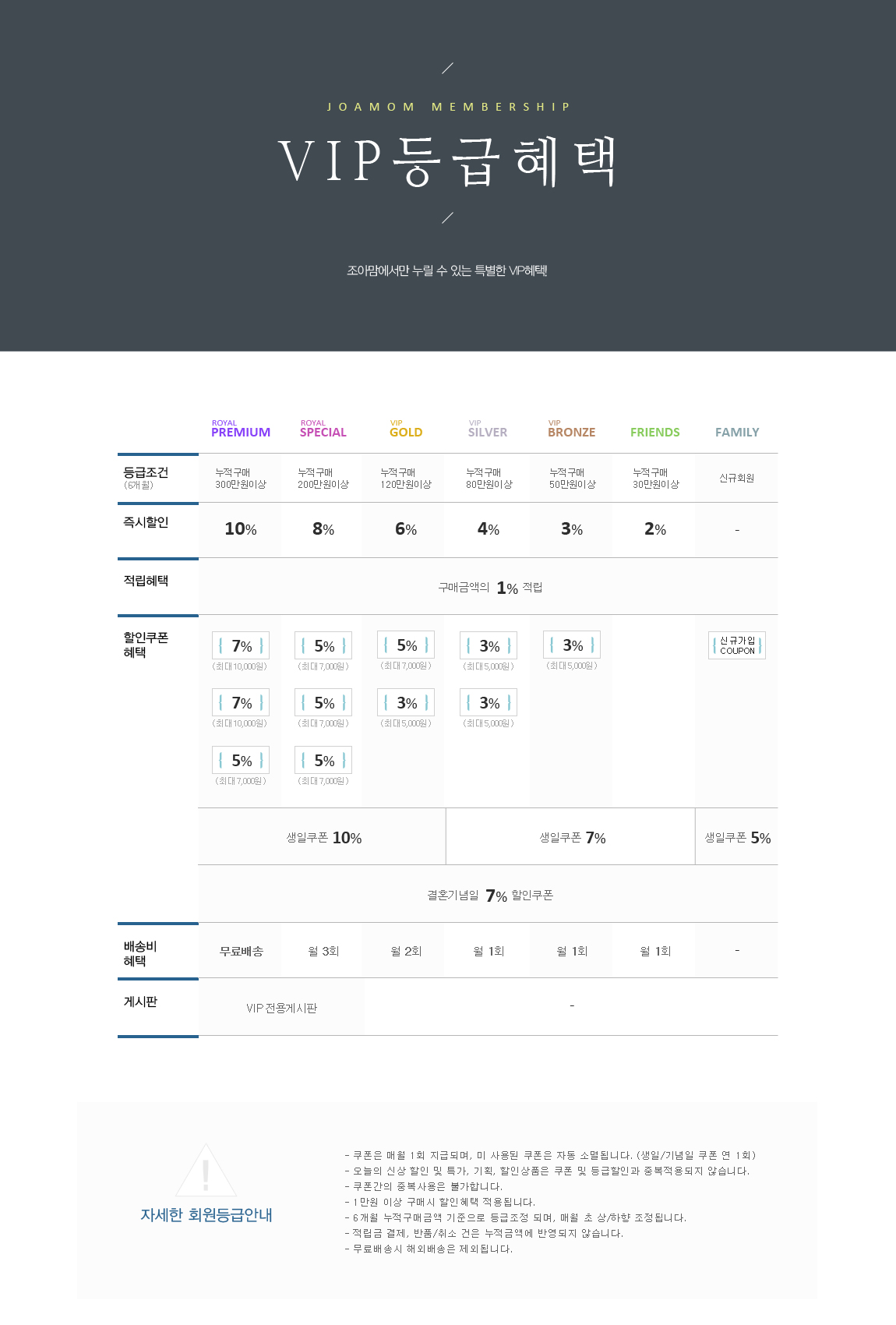Click the 8% instant discount value
This screenshot has width=896, height=1325.
[323, 529]
